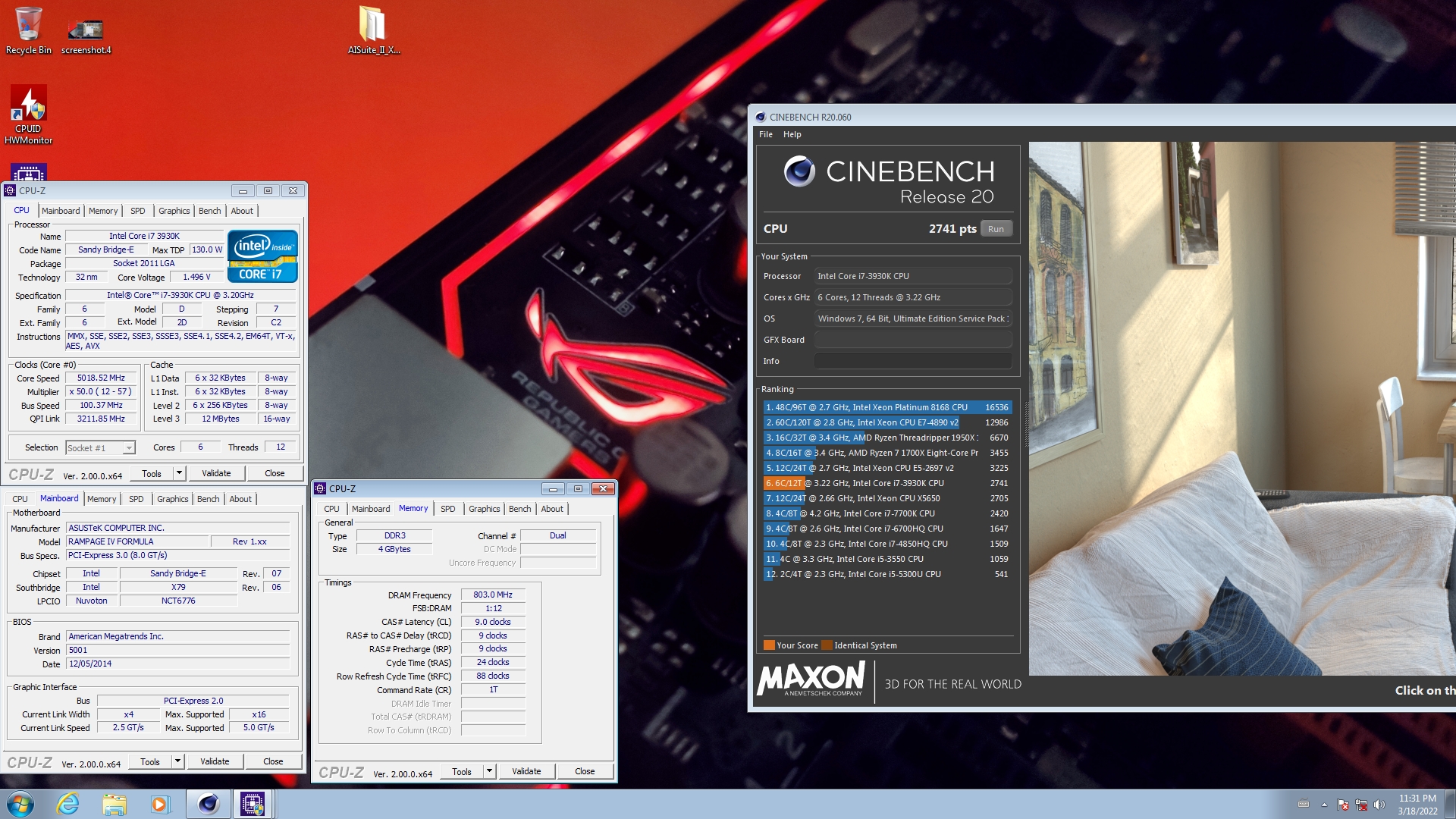The image size is (1456, 819).
Task: Open Windows Media Player taskbar icon
Action: click(159, 804)
